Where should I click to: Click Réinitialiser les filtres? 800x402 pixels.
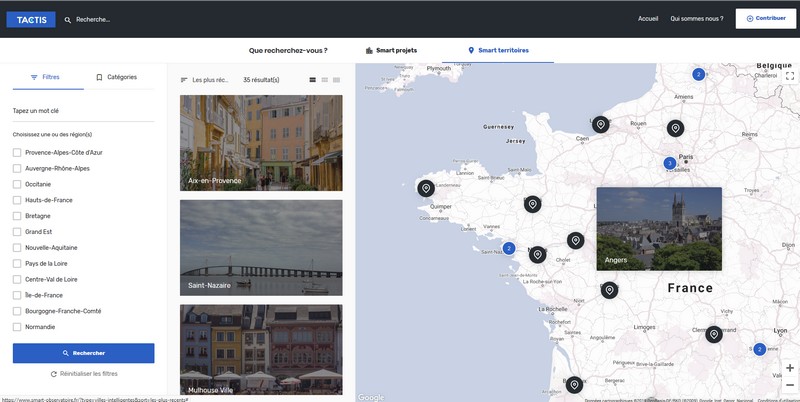click(84, 374)
